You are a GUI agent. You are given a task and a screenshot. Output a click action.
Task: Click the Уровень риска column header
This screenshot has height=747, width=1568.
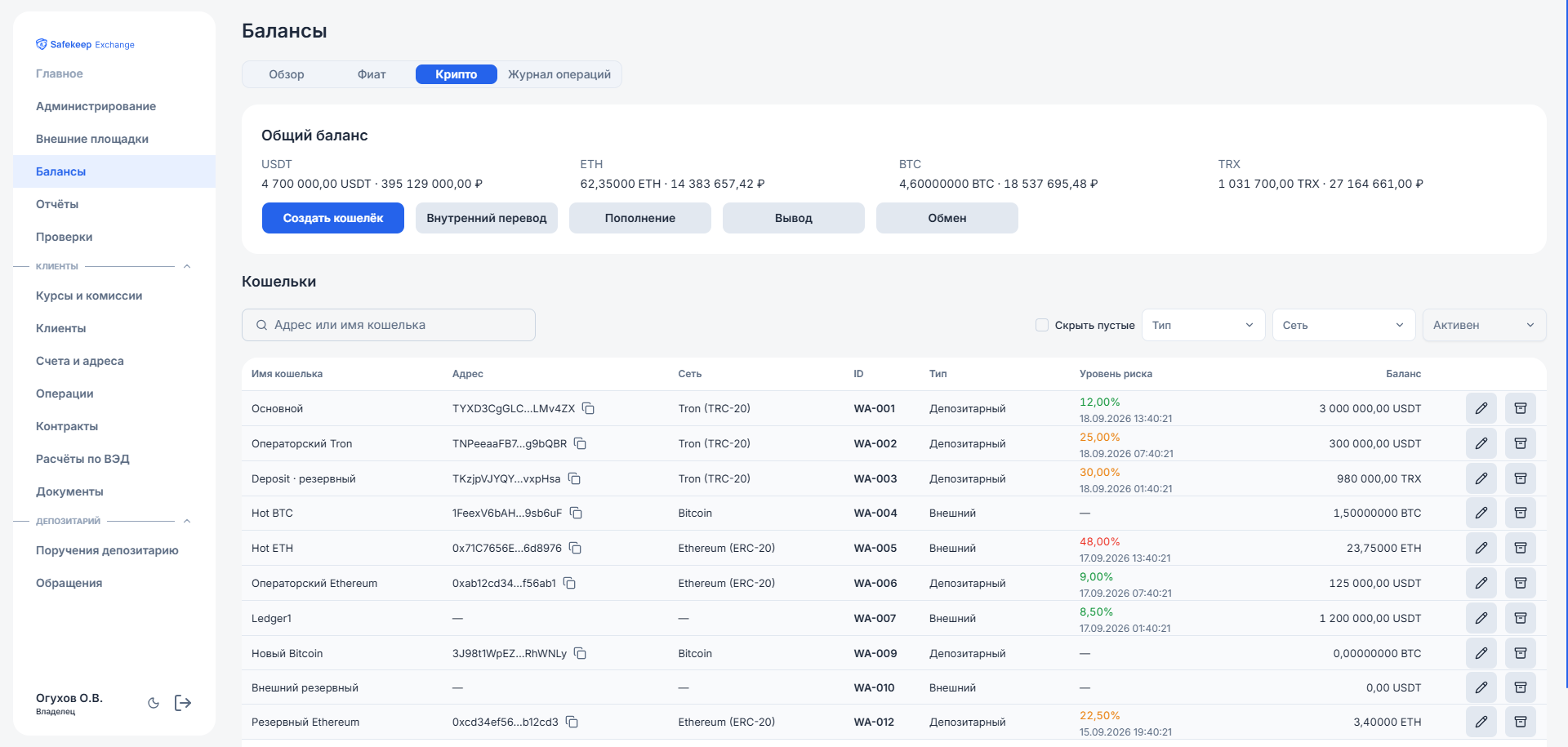pos(1116,374)
